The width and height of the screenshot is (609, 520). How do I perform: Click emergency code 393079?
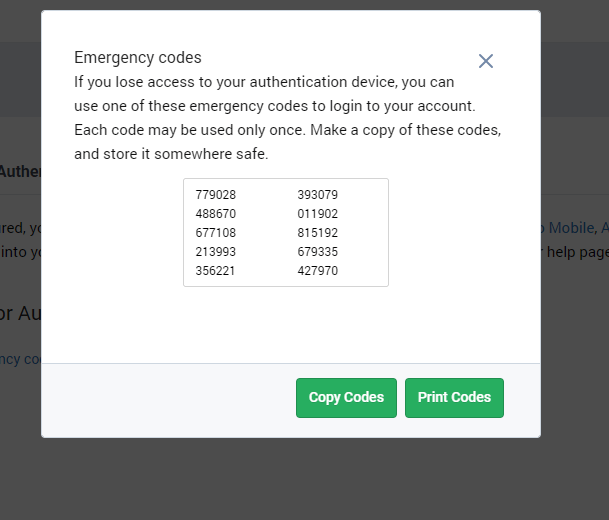click(x=318, y=195)
